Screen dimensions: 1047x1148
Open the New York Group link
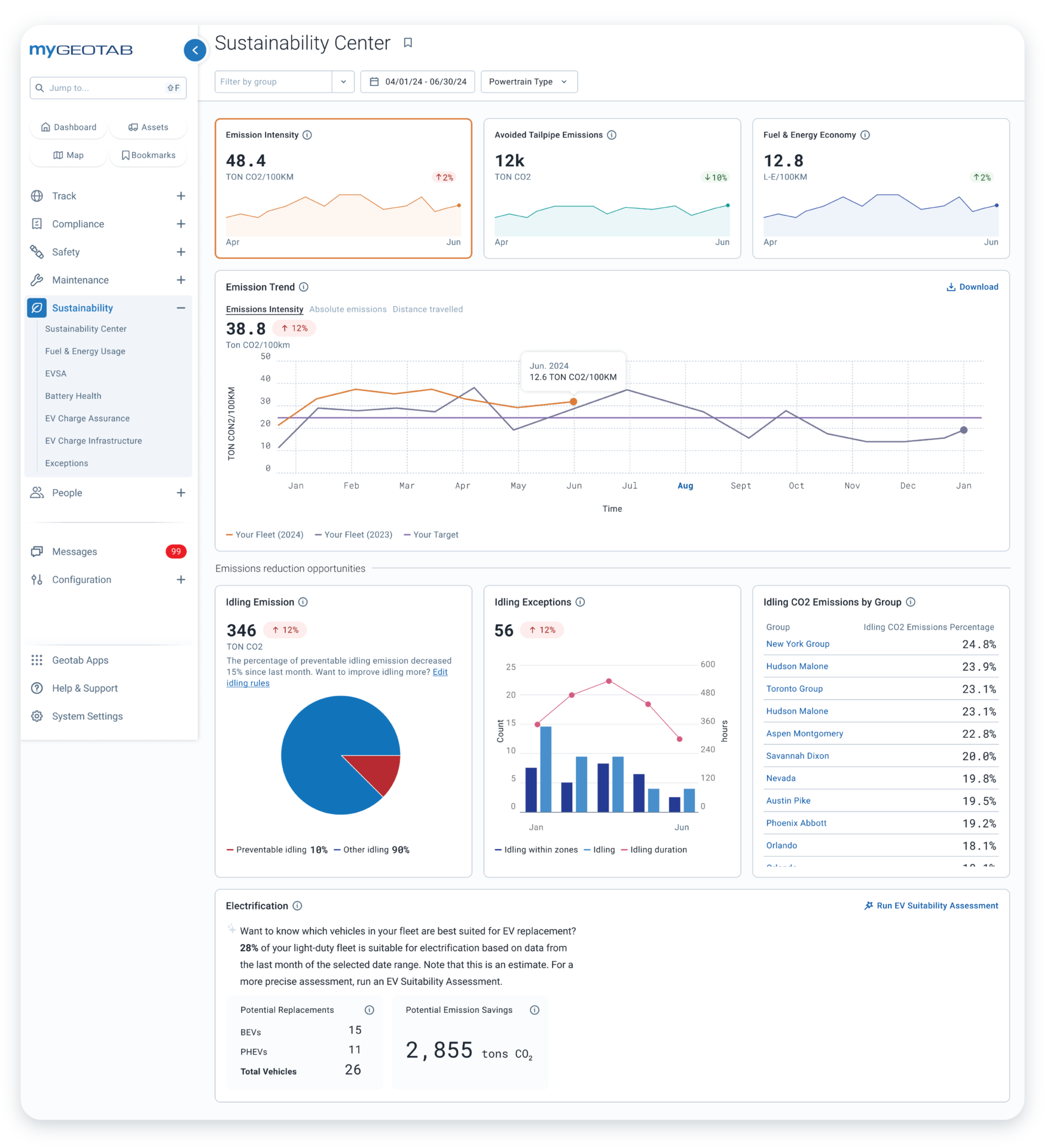click(798, 644)
